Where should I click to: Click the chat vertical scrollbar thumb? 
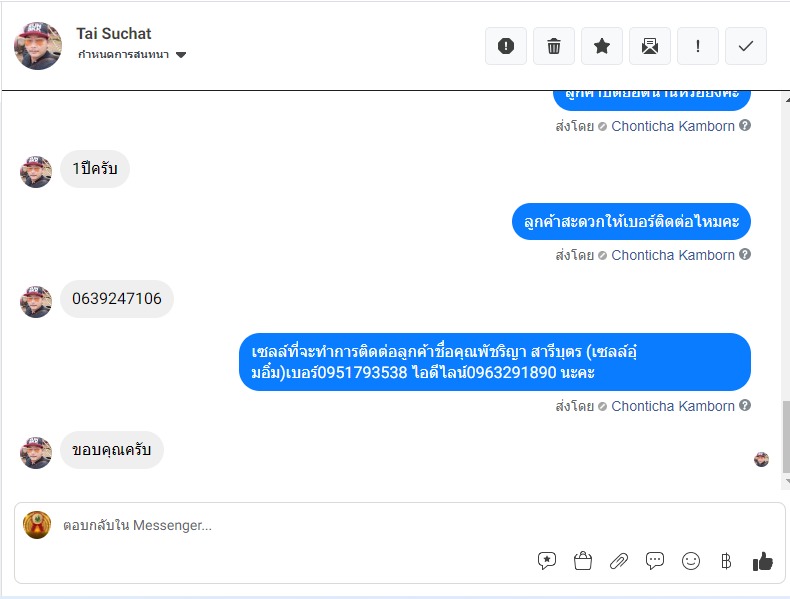(786, 437)
